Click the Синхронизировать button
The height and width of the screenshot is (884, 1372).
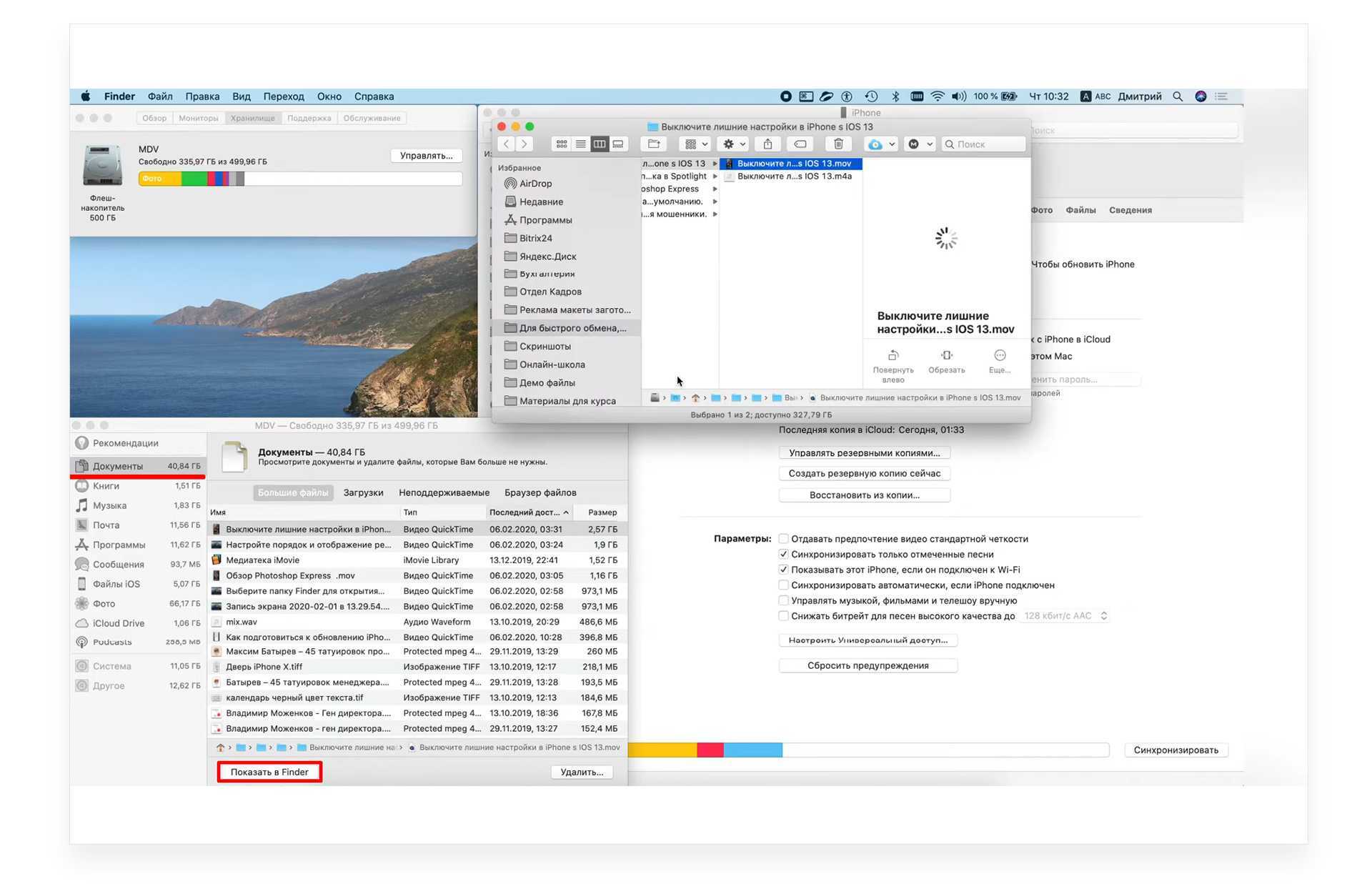pyautogui.click(x=1175, y=750)
